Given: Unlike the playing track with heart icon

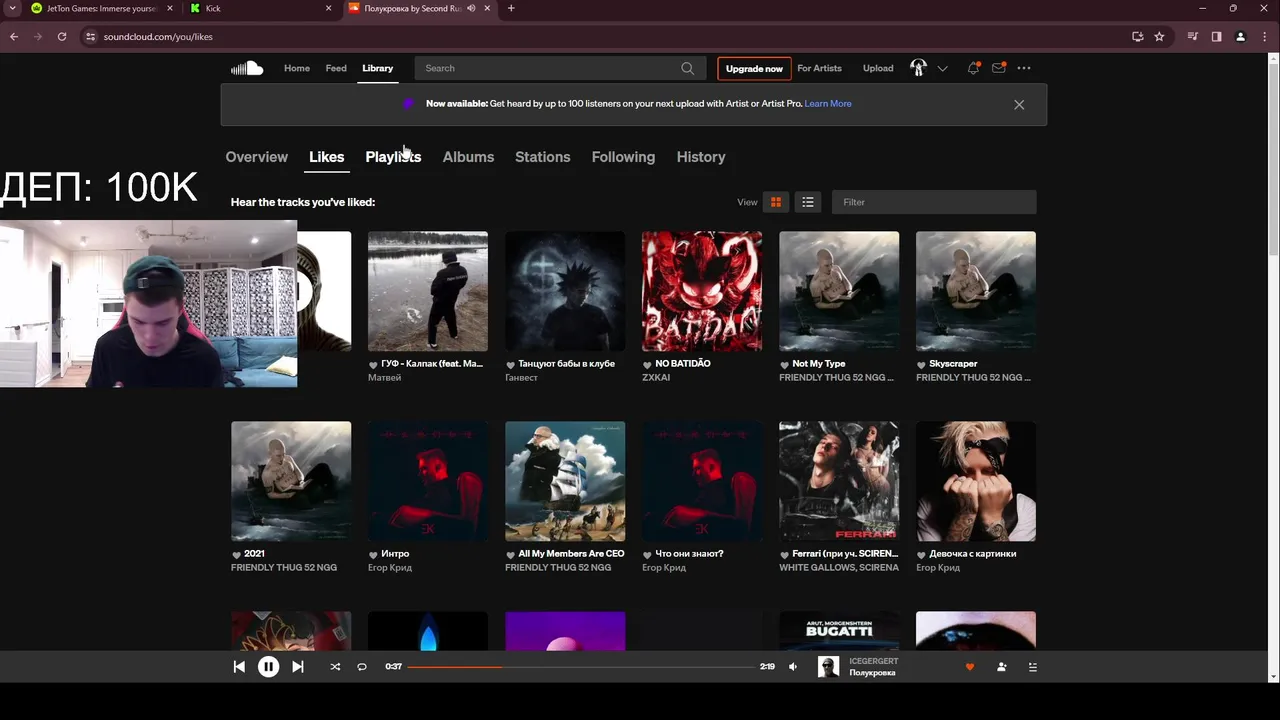Looking at the screenshot, I should 969,667.
